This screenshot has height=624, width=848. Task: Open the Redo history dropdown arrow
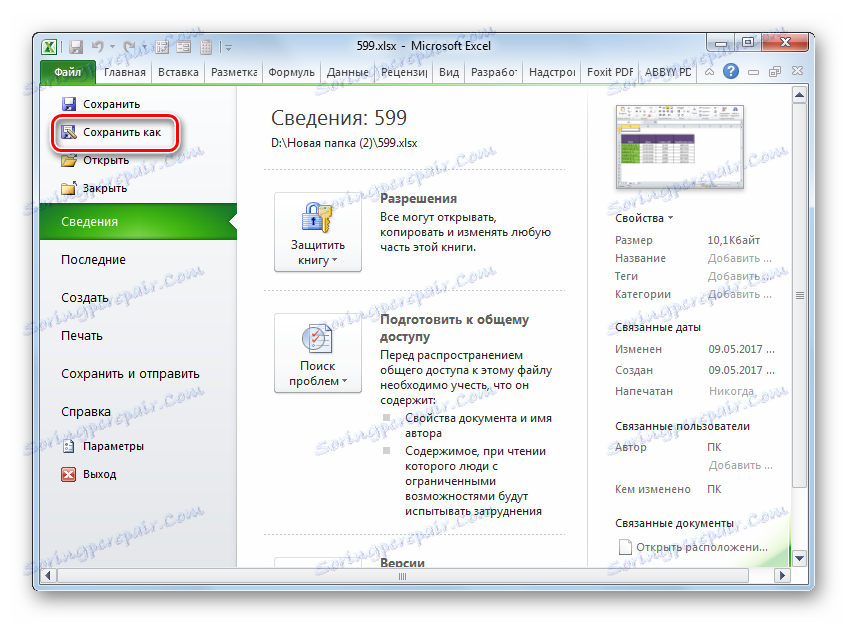click(145, 48)
